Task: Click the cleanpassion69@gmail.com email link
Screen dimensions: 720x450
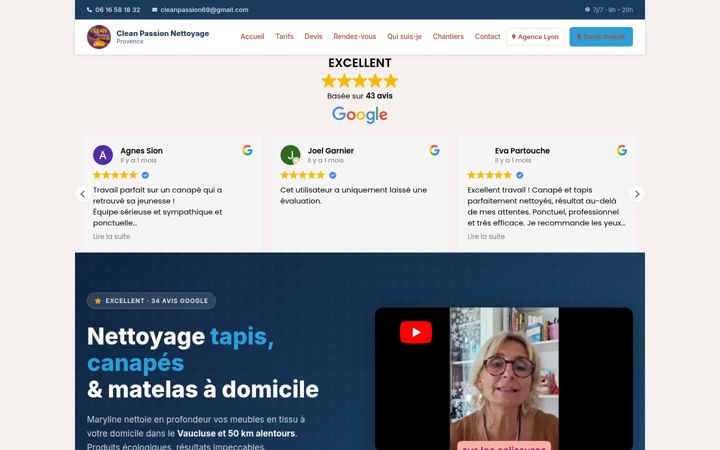Action: 204,10
